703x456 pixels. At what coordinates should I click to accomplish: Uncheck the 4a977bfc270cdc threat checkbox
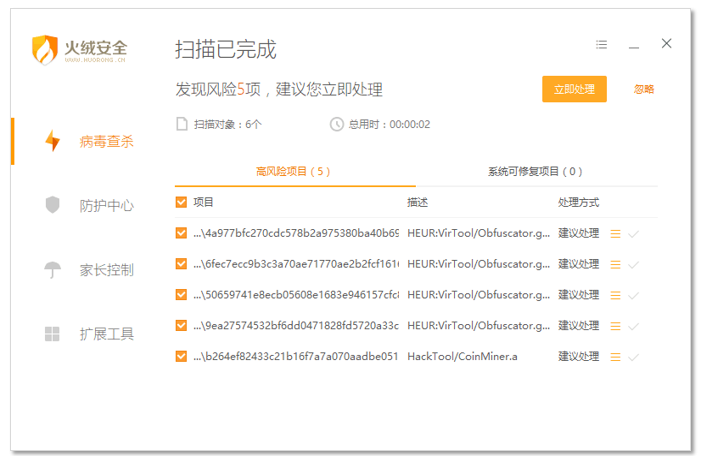[x=181, y=234]
